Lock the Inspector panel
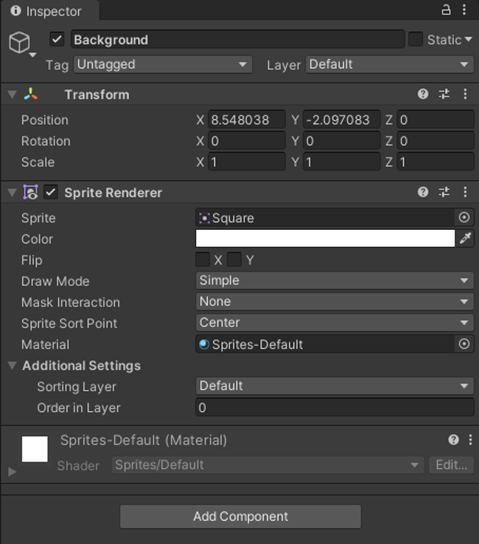The image size is (479, 544). pyautogui.click(x=446, y=10)
